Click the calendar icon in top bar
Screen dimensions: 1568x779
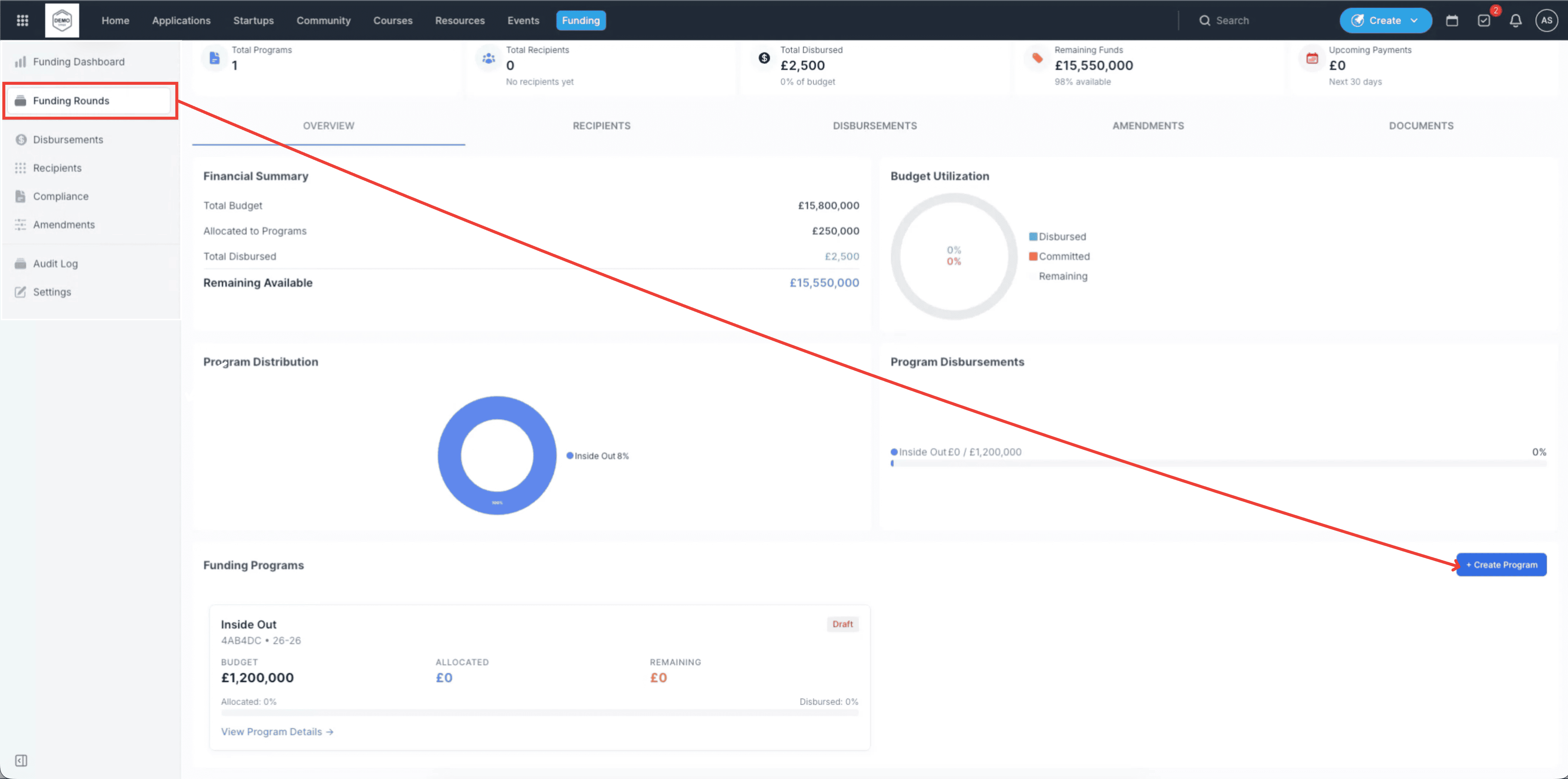click(x=1452, y=21)
